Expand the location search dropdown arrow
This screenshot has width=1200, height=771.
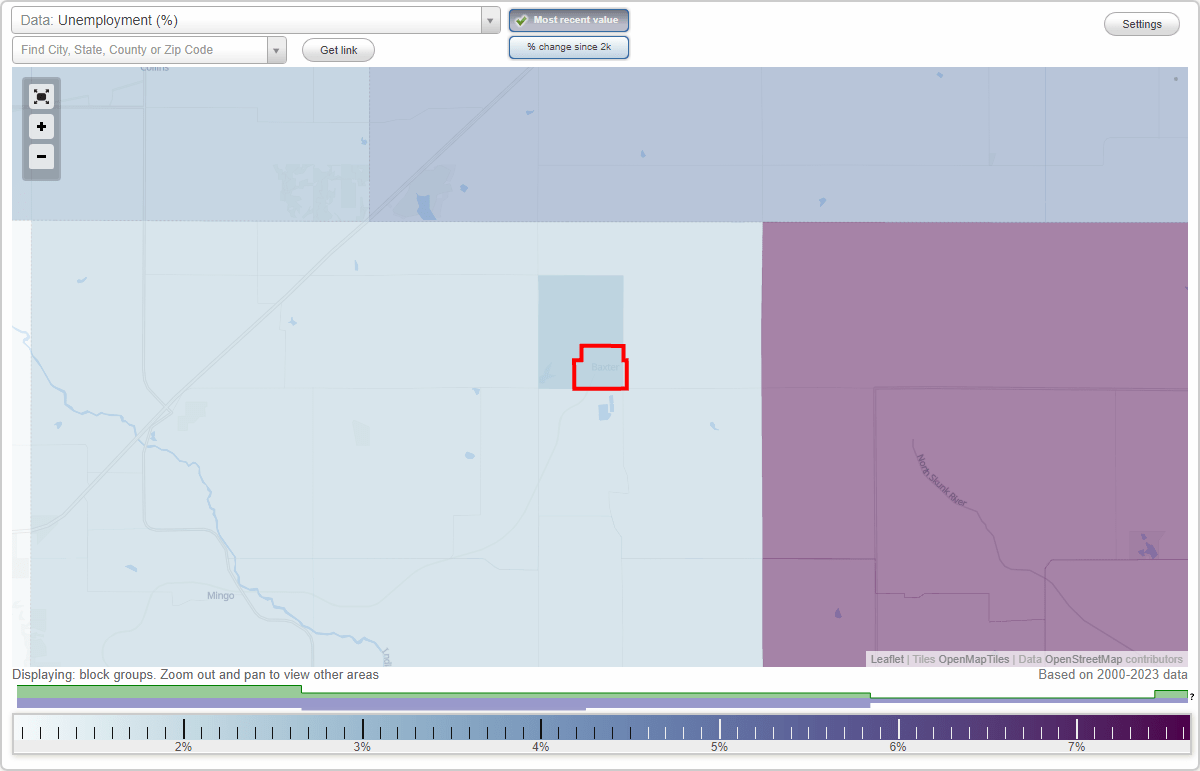[x=277, y=49]
